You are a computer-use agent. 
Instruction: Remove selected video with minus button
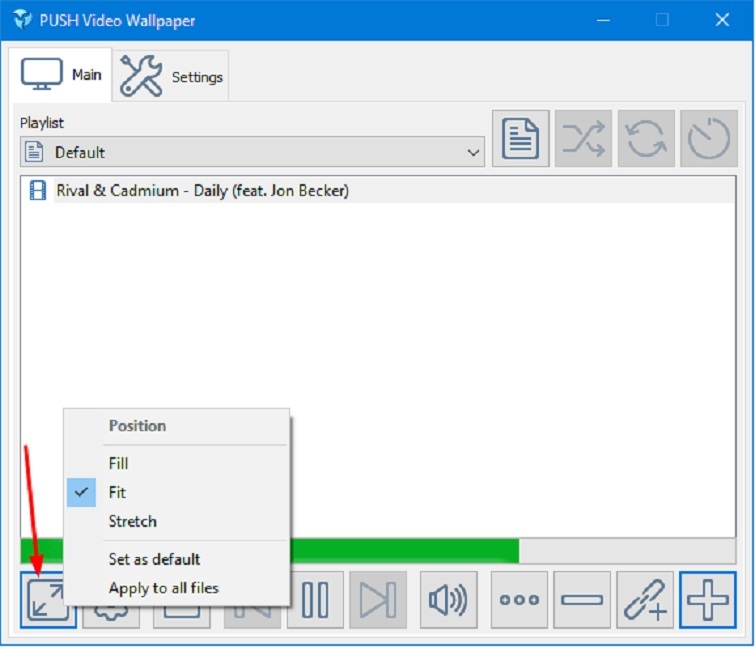[x=582, y=600]
